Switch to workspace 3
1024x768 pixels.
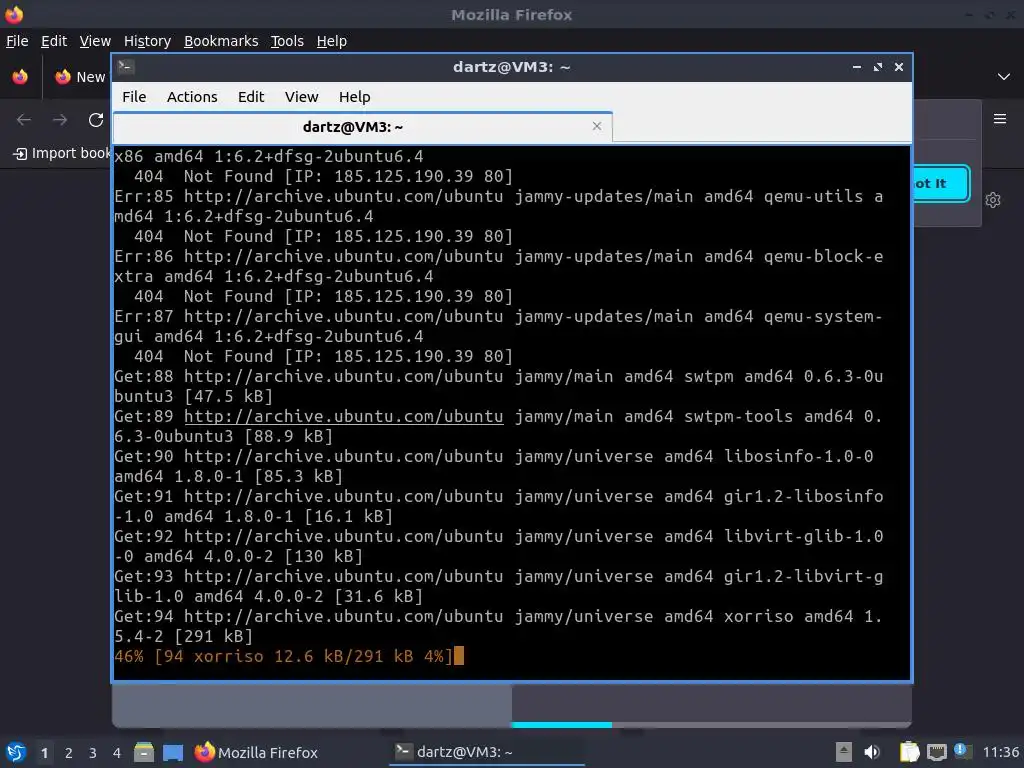pyautogui.click(x=93, y=753)
